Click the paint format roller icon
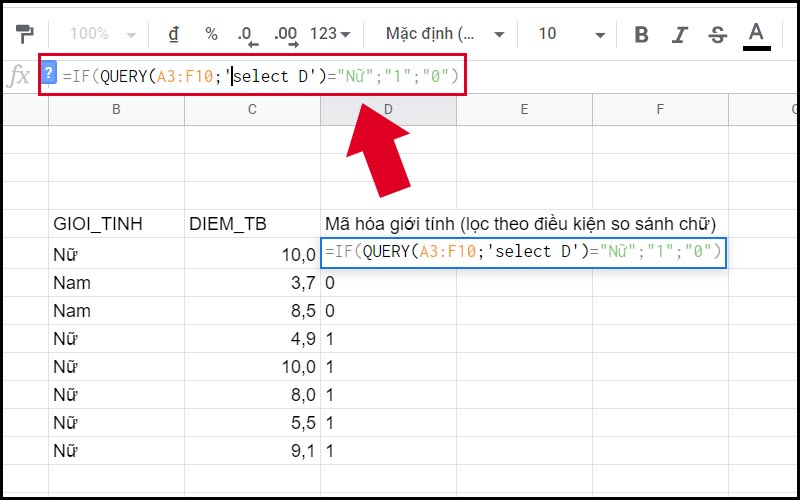800x500 pixels. click(24, 34)
